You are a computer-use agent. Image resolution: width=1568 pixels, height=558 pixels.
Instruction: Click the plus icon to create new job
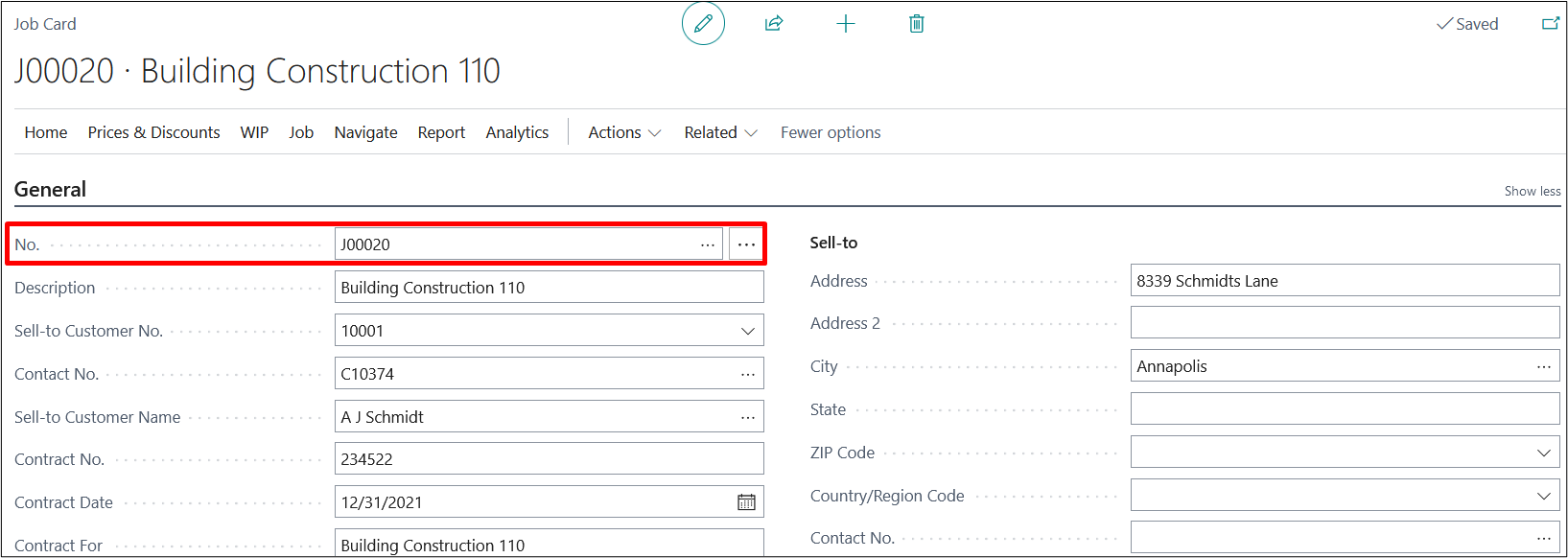pos(845,24)
